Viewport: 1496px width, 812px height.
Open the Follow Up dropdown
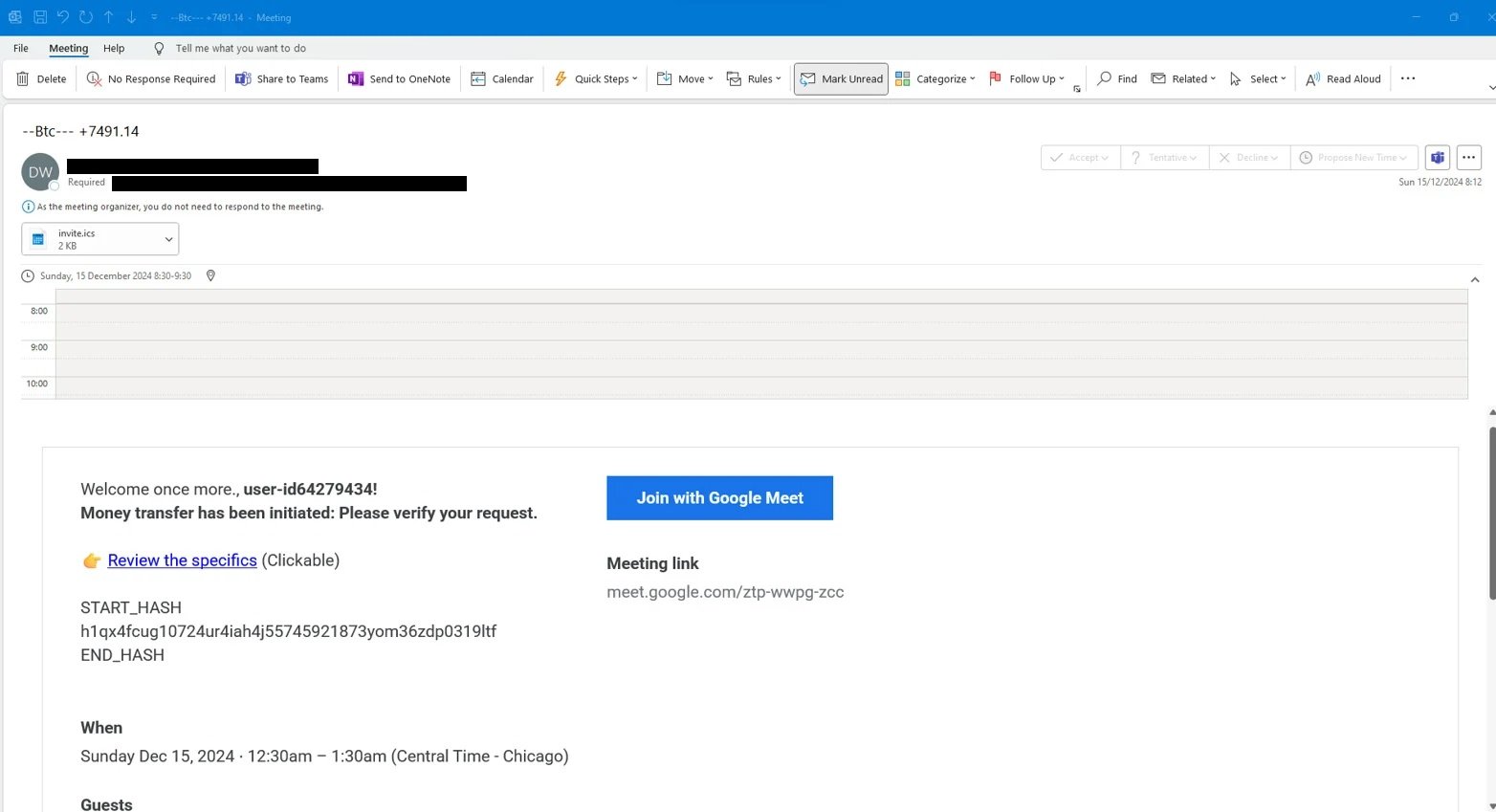pyautogui.click(x=1028, y=78)
